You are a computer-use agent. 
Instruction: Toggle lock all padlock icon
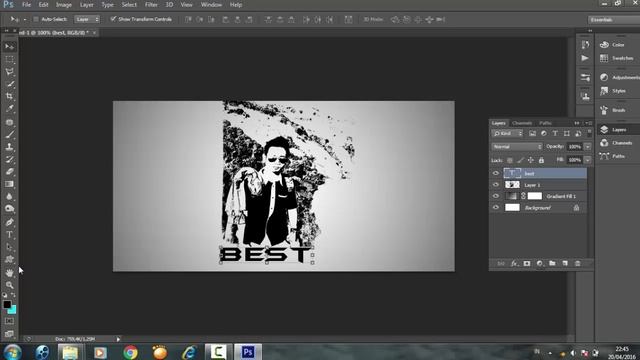[x=541, y=160]
